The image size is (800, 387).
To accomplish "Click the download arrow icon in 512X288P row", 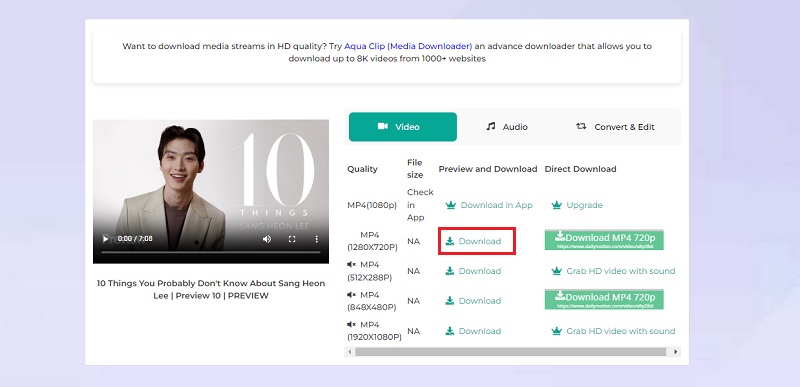I will [449, 271].
